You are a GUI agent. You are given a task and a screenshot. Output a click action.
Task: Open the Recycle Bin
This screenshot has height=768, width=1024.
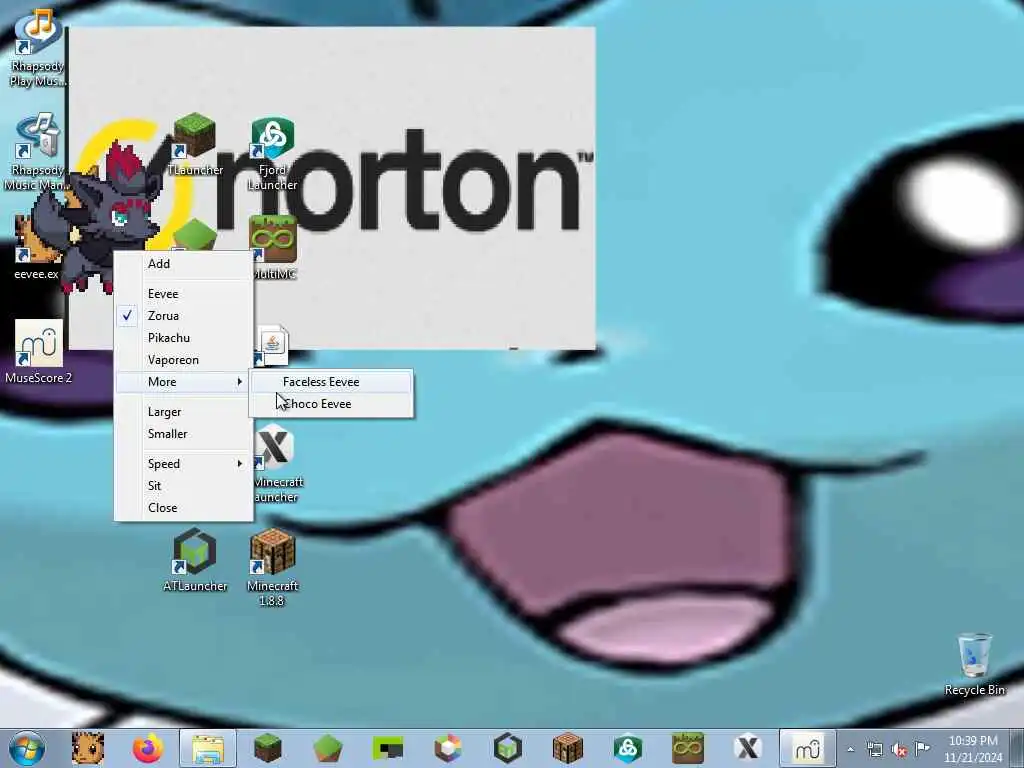[974, 664]
